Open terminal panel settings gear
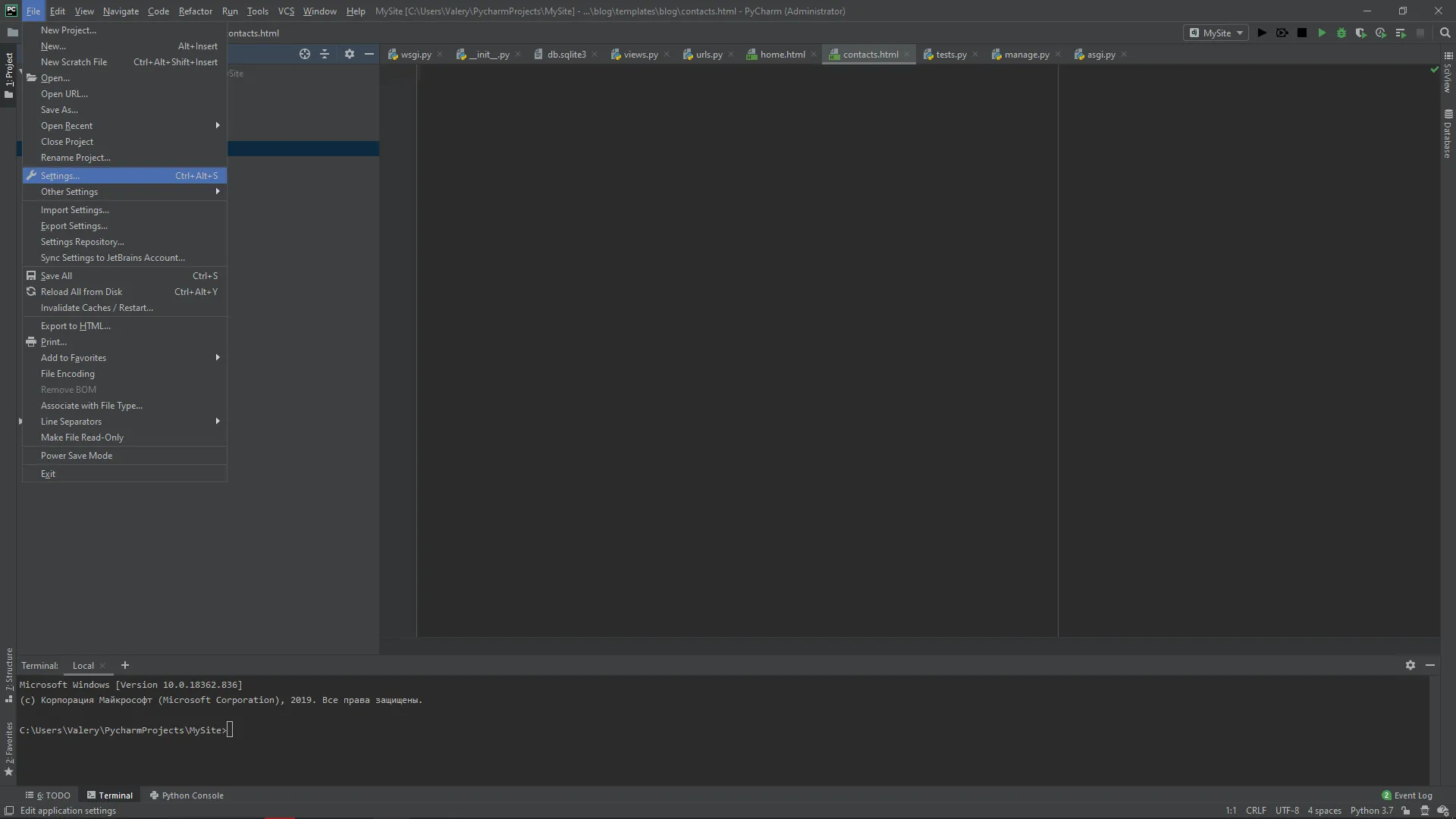 click(x=1410, y=665)
